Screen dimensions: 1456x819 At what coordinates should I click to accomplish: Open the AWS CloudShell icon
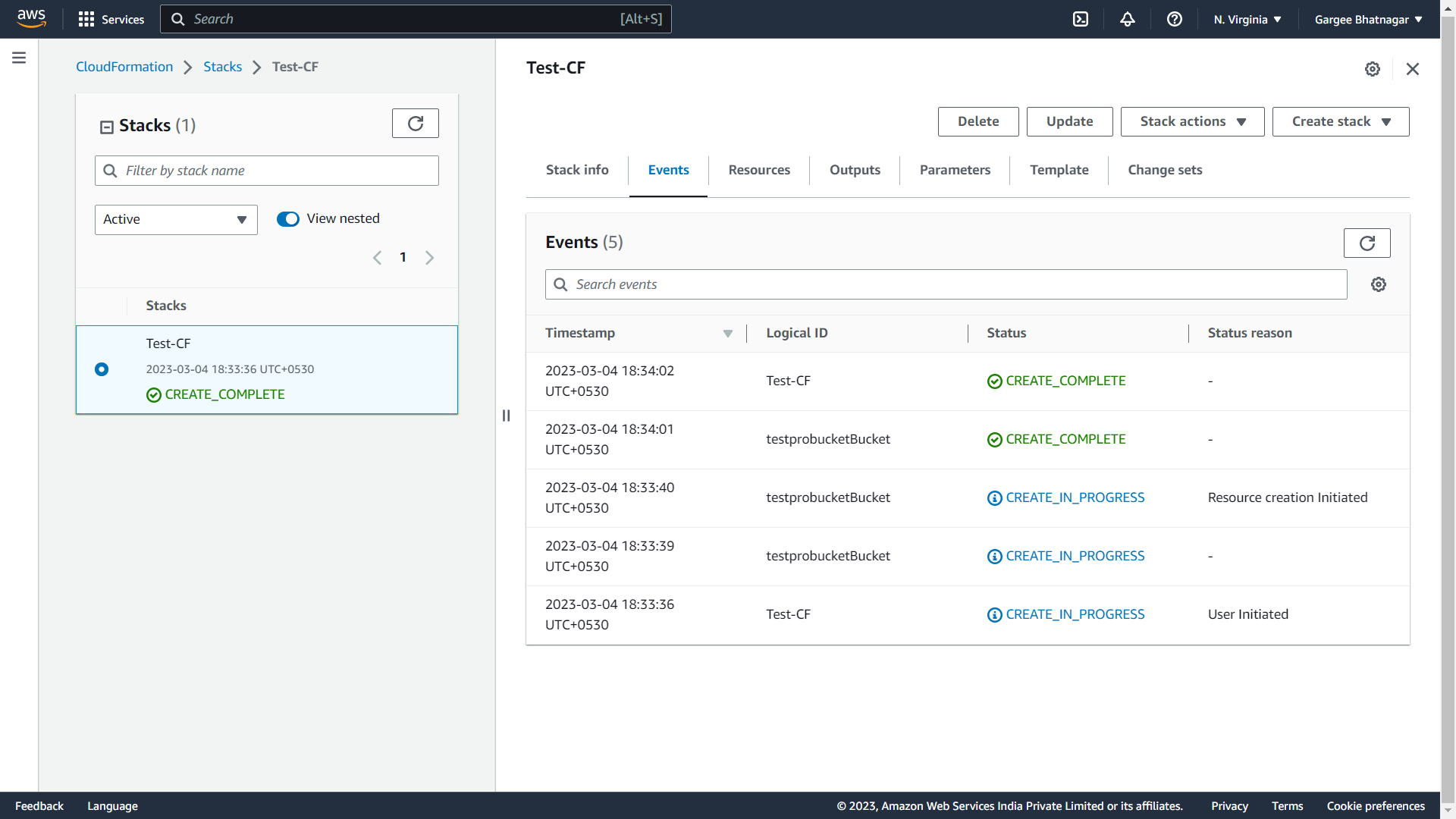tap(1081, 19)
